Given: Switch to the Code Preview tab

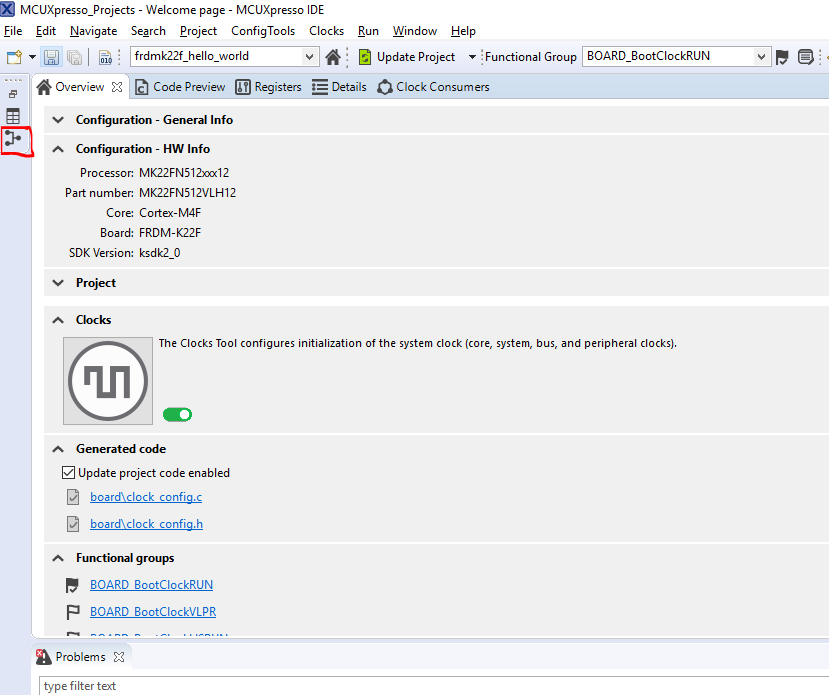Looking at the screenshot, I should [x=180, y=87].
